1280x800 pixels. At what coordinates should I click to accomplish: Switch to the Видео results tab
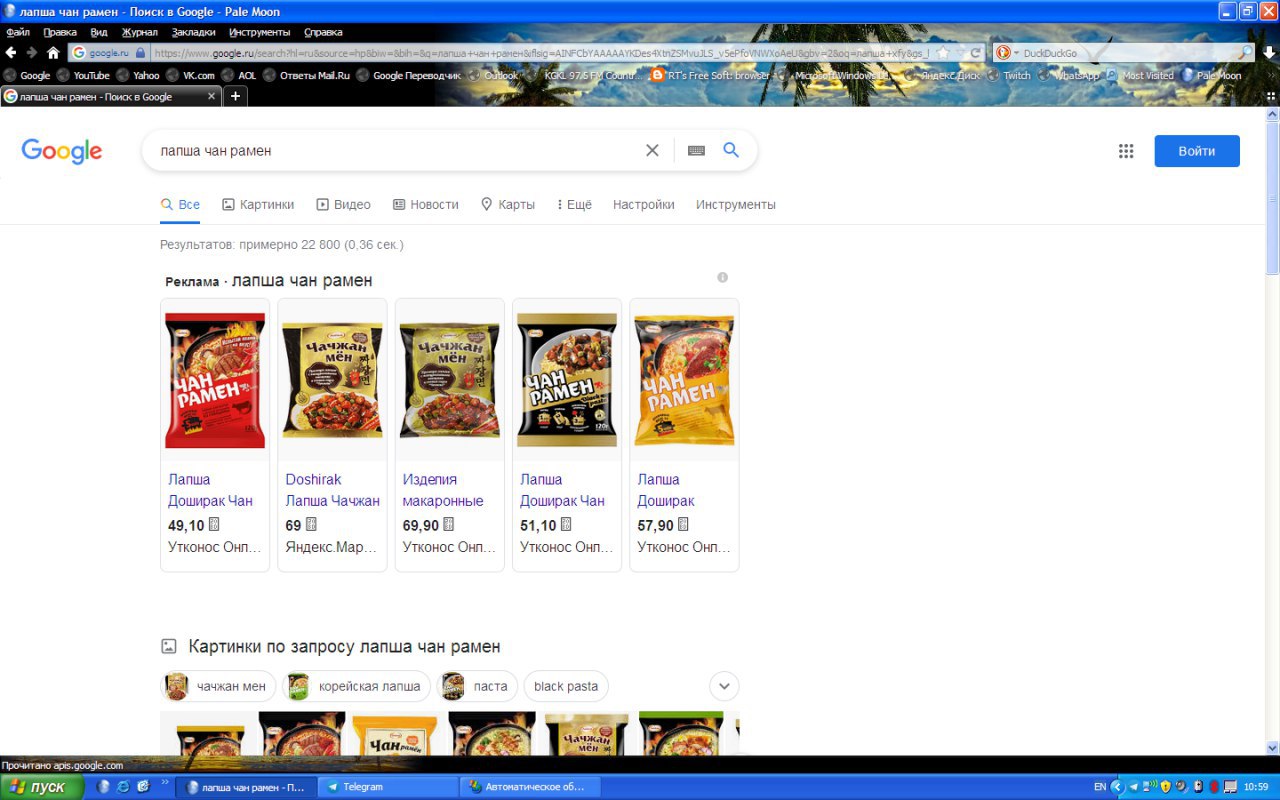pos(343,204)
